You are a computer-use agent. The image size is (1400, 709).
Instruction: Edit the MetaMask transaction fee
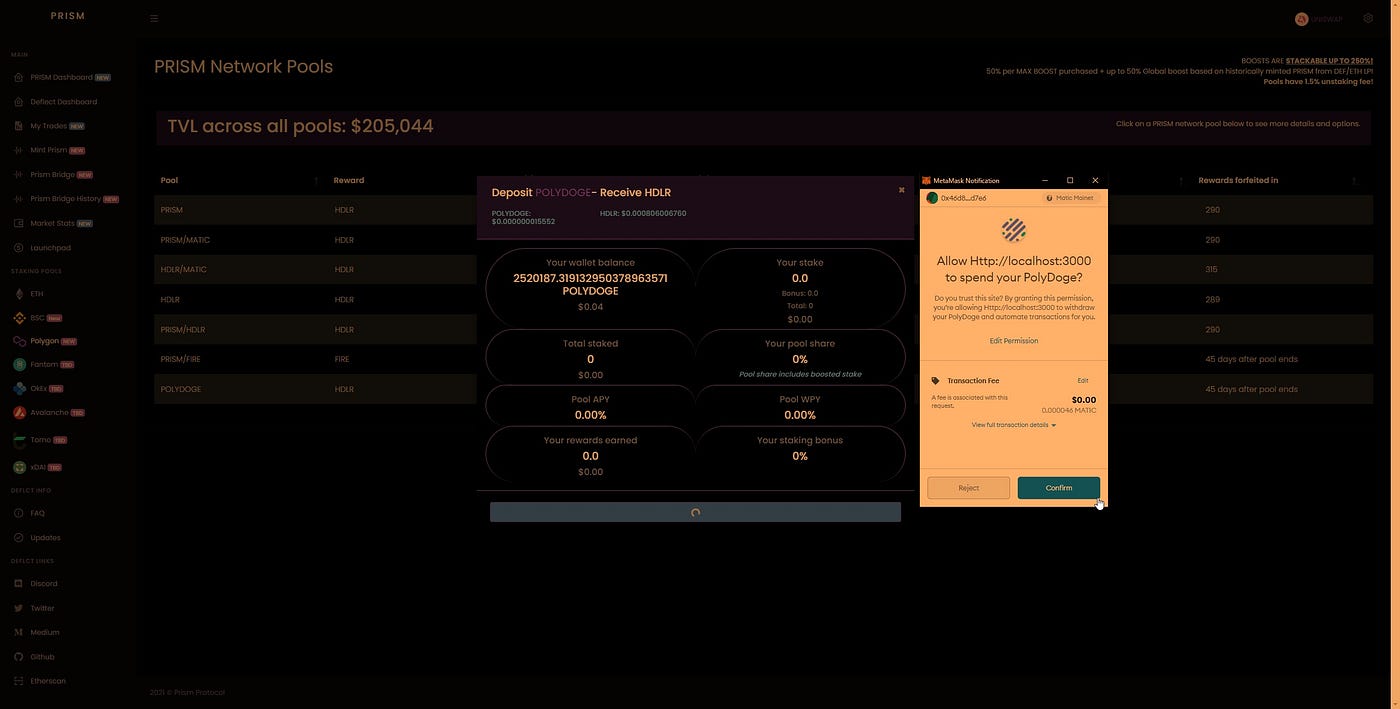pyautogui.click(x=1083, y=381)
